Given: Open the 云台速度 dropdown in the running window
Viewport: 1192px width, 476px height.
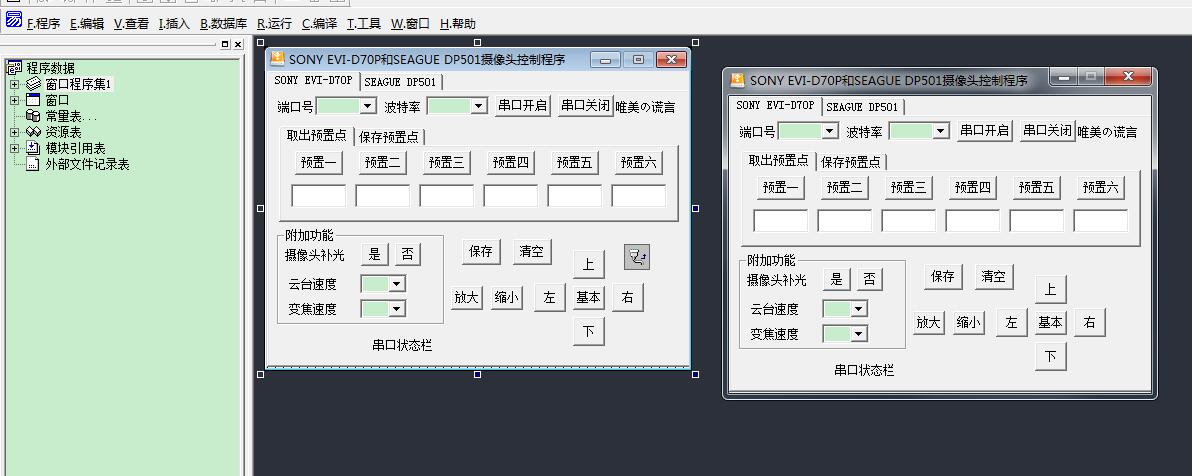Looking at the screenshot, I should pyautogui.click(x=859, y=309).
